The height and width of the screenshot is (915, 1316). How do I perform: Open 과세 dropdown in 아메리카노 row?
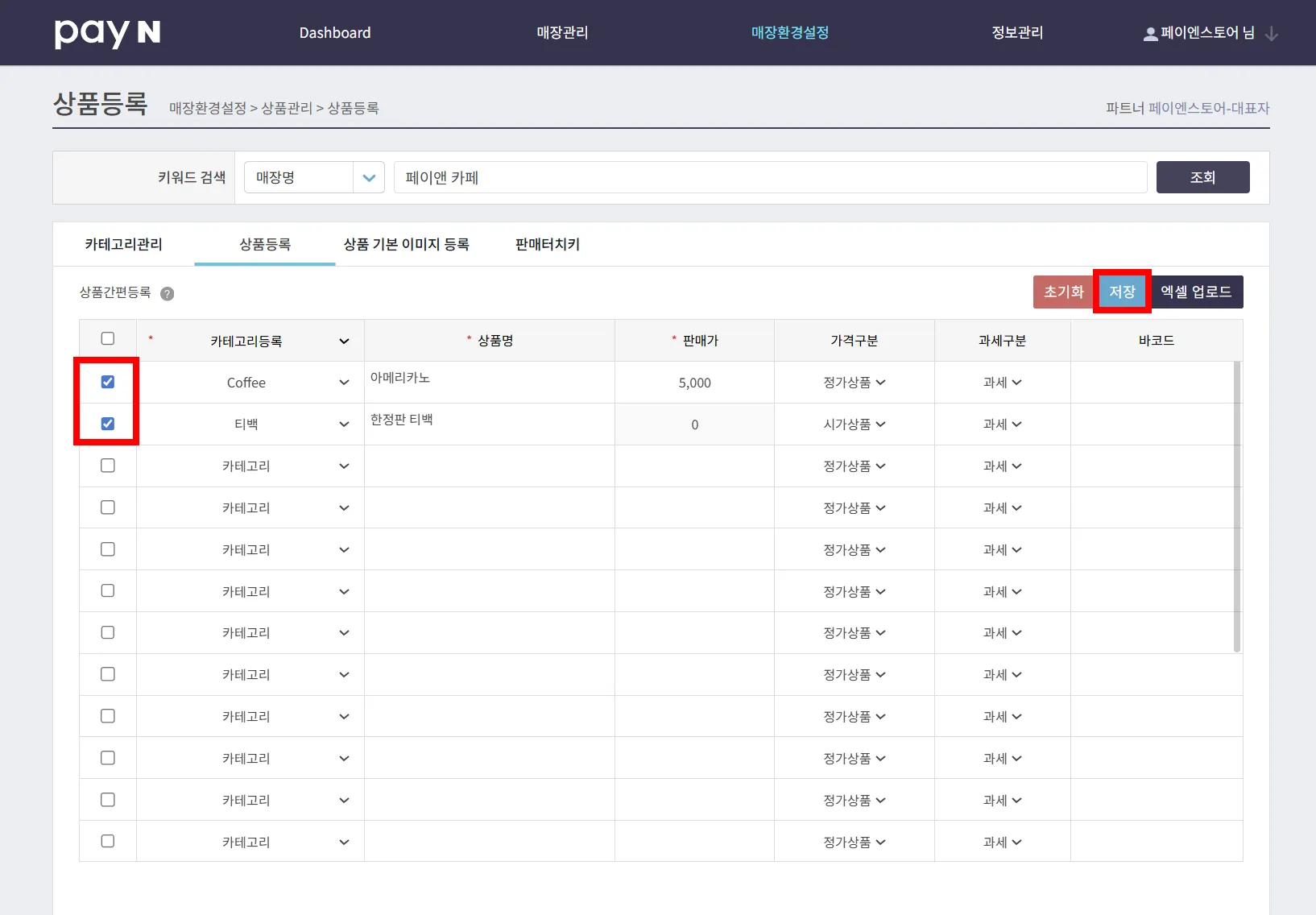pyautogui.click(x=1003, y=383)
